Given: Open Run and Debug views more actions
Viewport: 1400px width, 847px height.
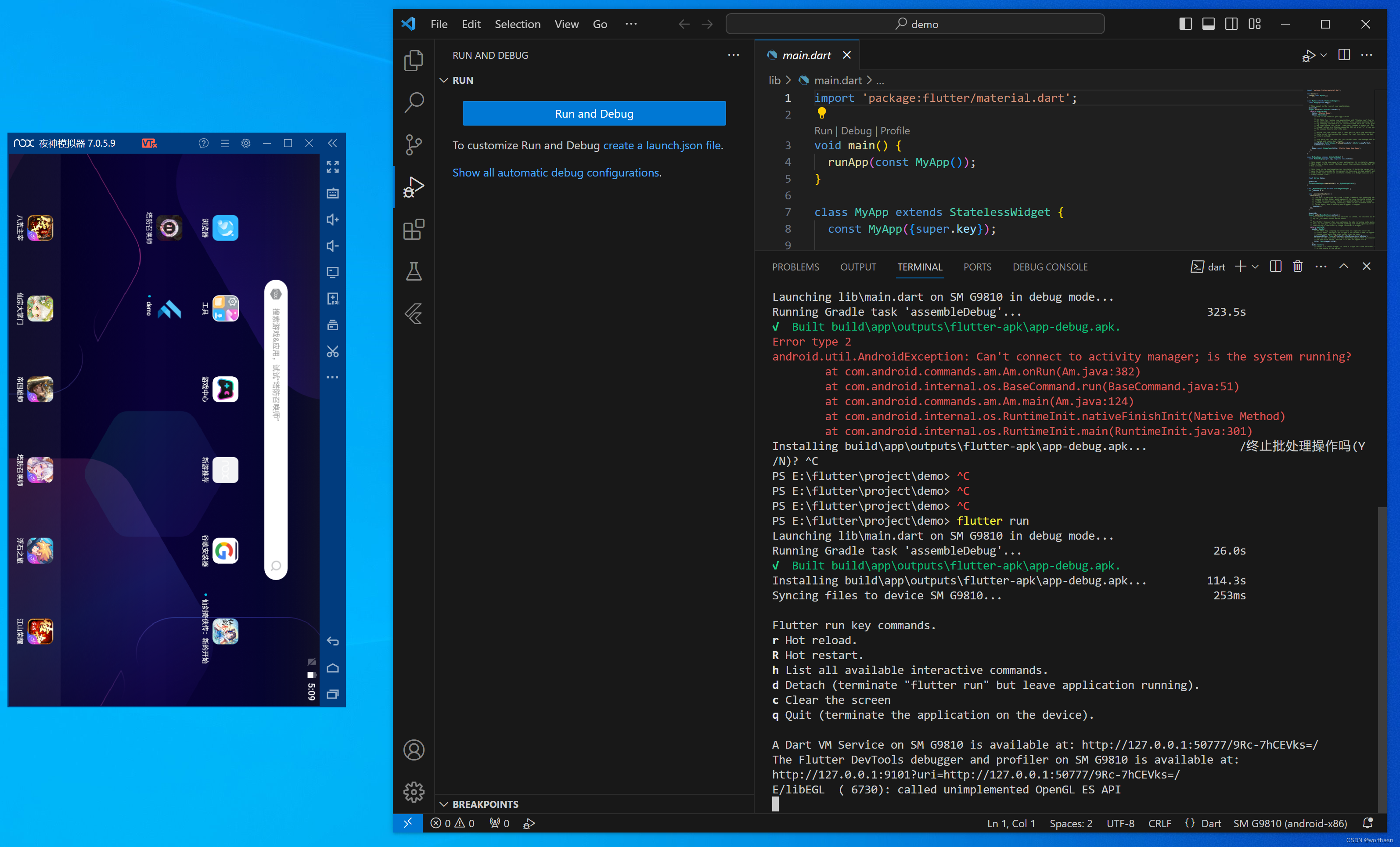Looking at the screenshot, I should tap(733, 55).
